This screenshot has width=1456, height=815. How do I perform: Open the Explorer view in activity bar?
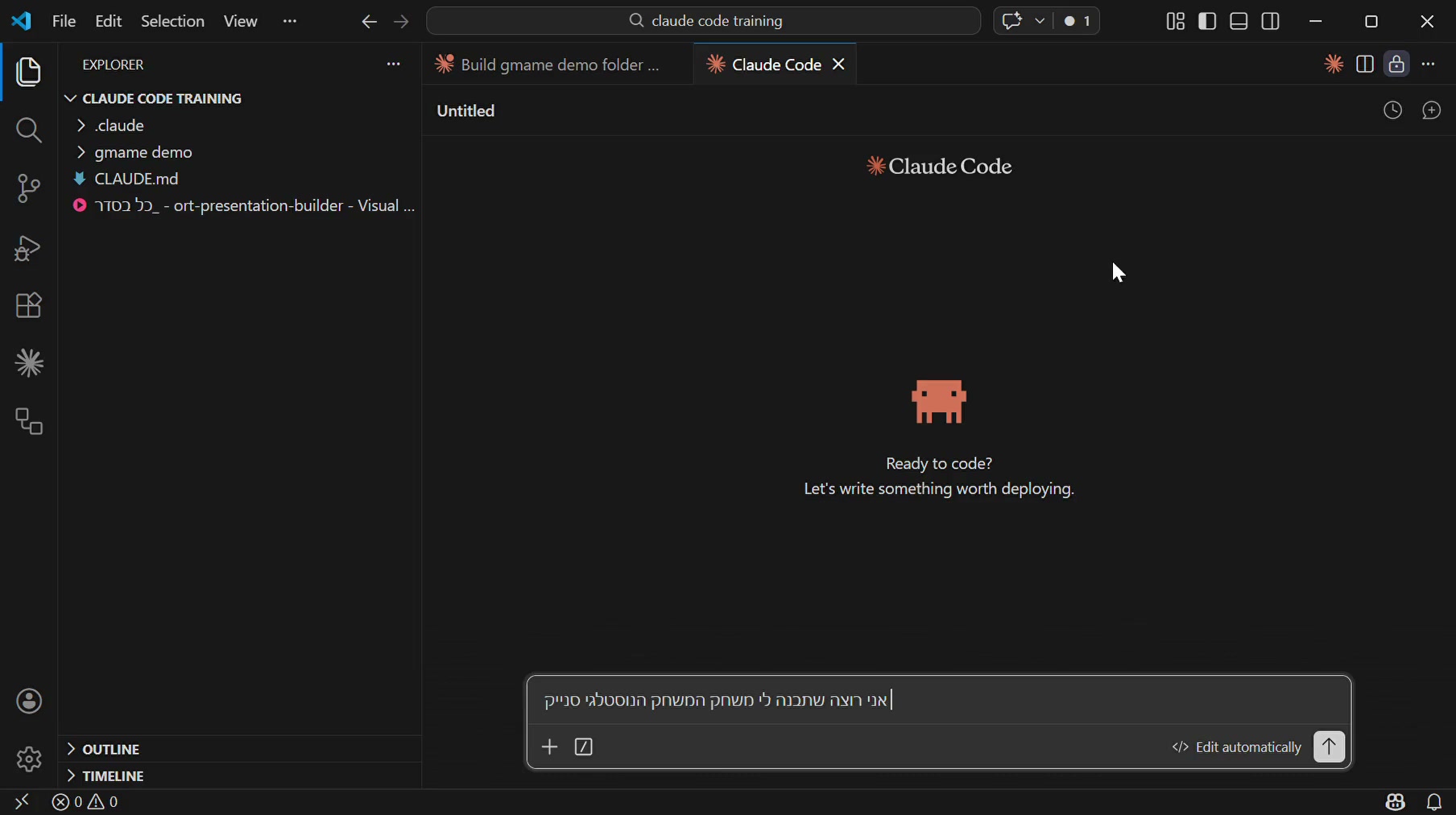[29, 72]
